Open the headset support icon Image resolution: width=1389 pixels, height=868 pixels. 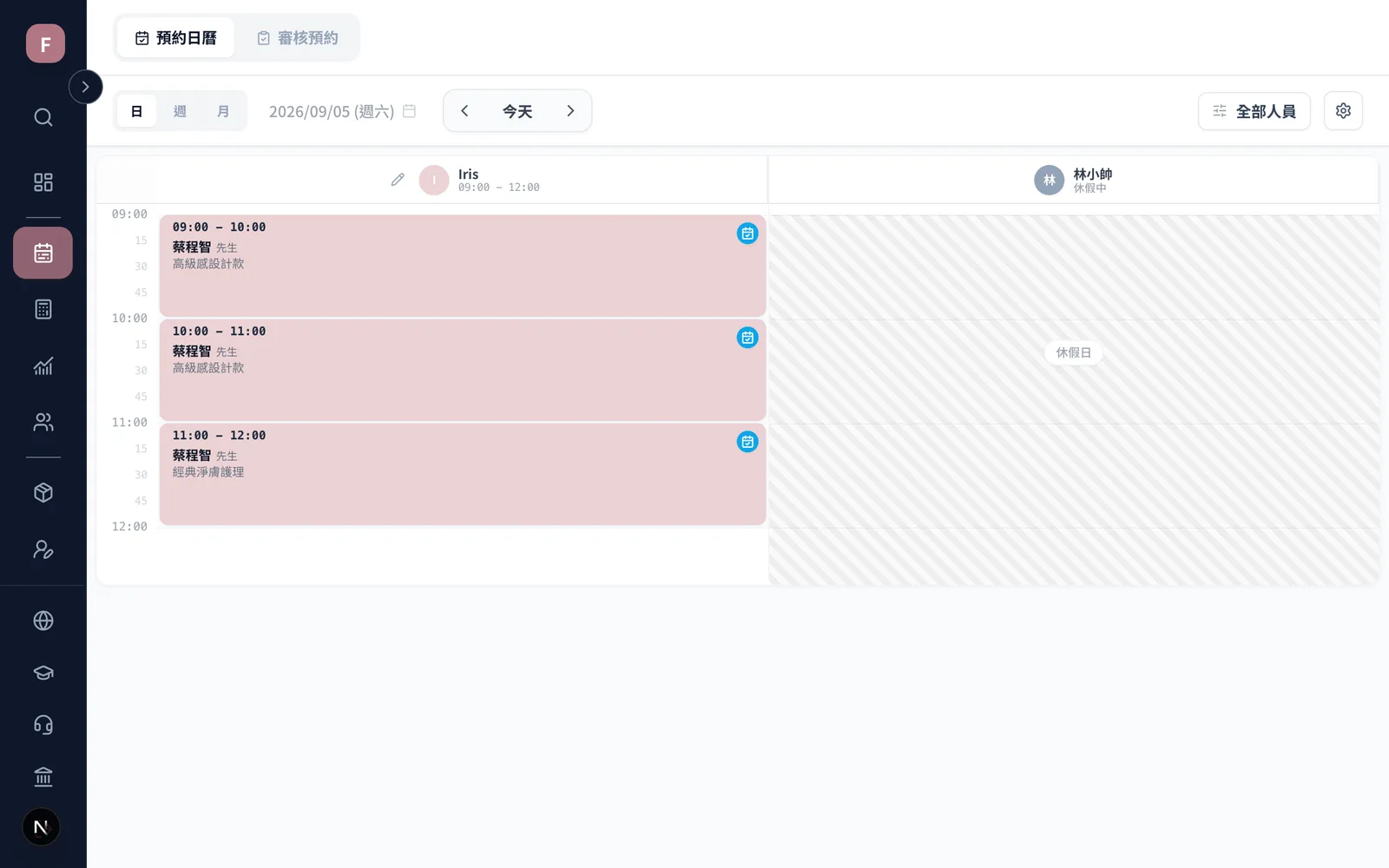(43, 725)
